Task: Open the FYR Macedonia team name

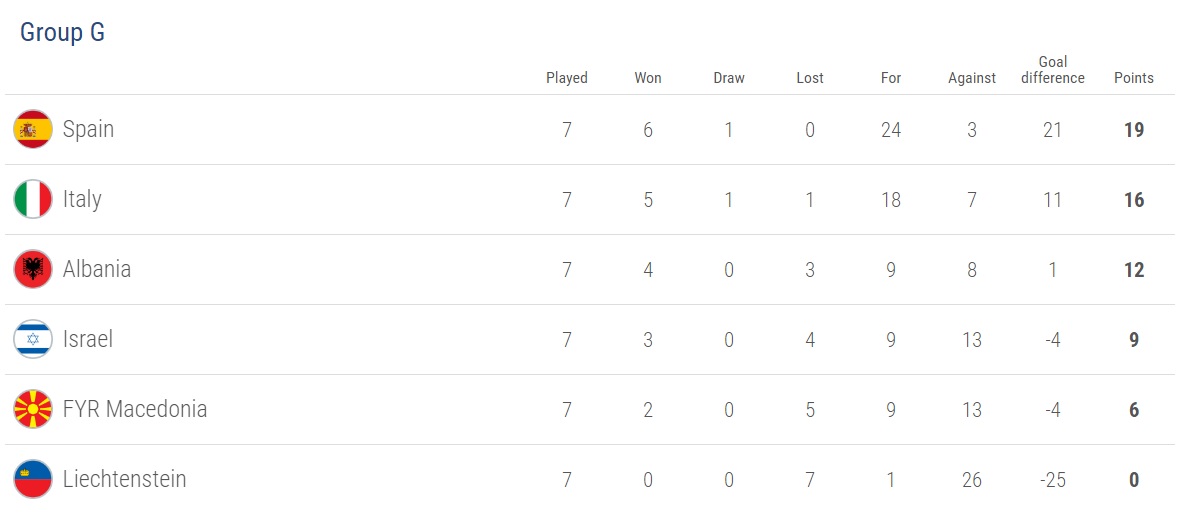Action: pyautogui.click(x=135, y=409)
